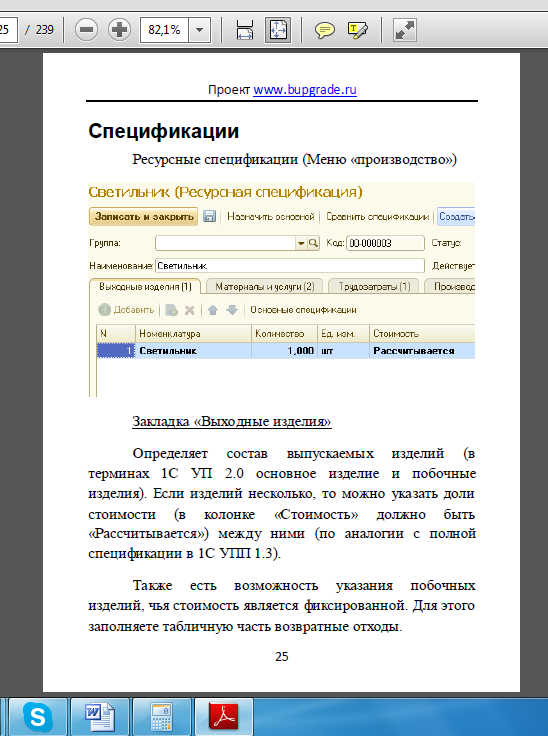Click the page number 25 at bottom
This screenshot has width=548, height=736.
282,657
